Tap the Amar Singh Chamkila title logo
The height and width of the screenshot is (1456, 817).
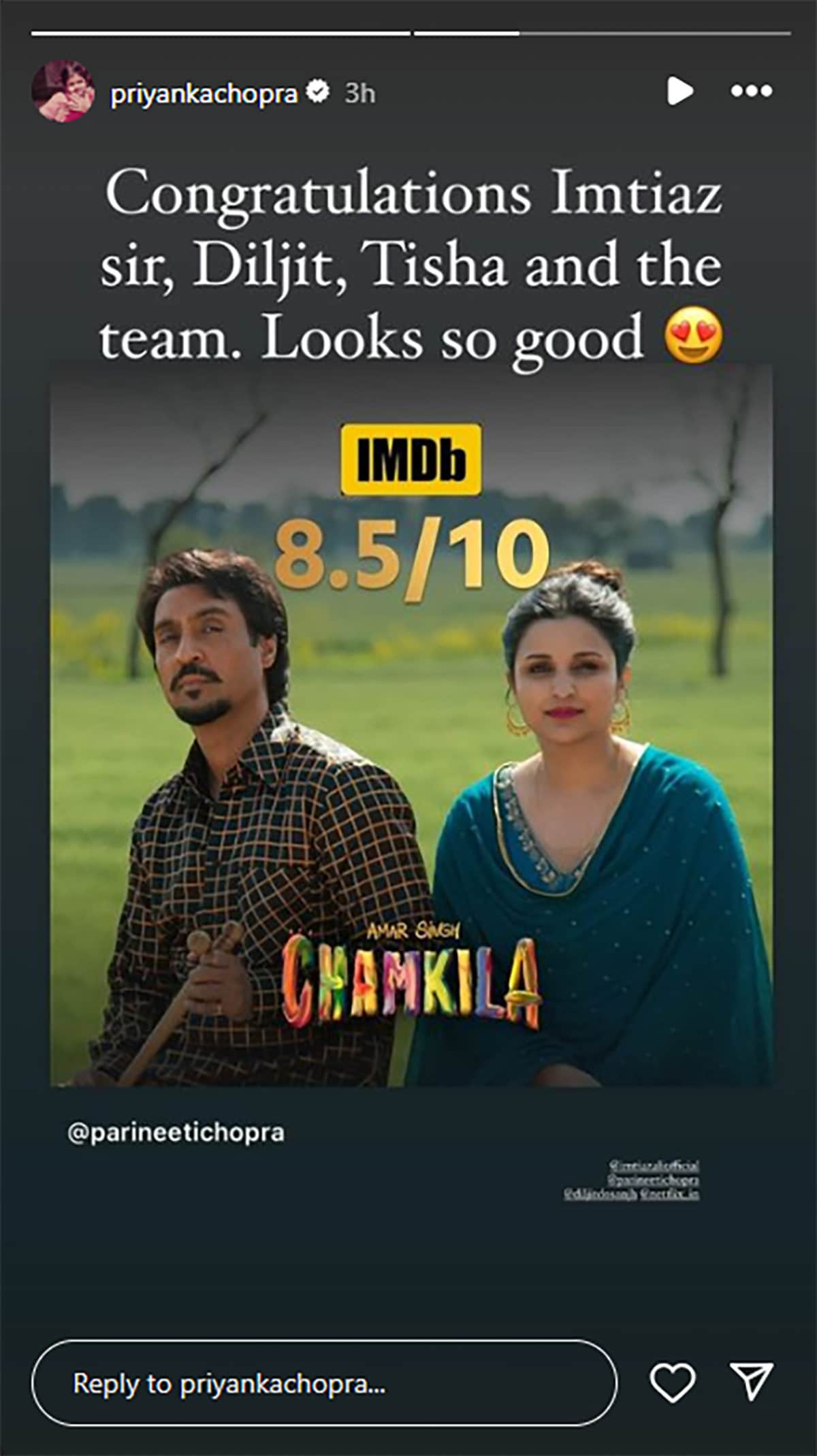pos(411,975)
